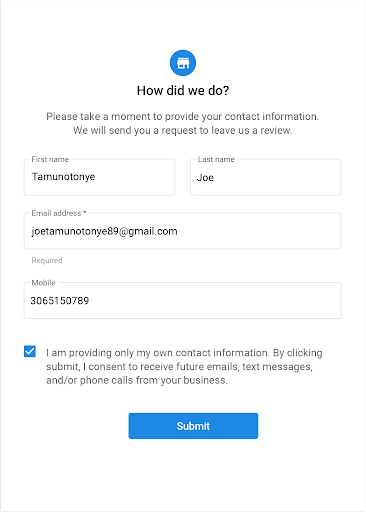Submit the review contact form
366x512 pixels.
point(193,426)
